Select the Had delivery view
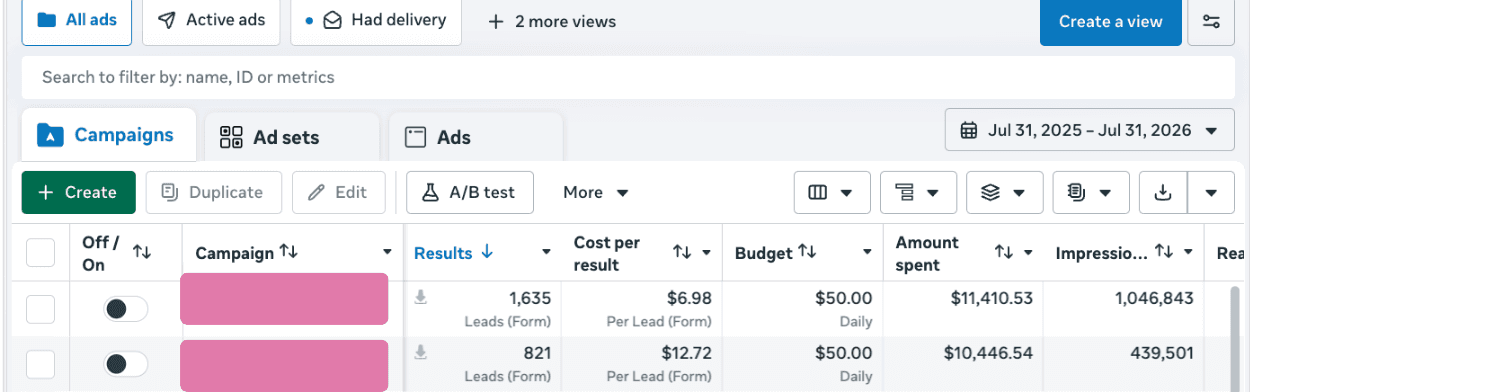This screenshot has width=1492, height=392. 376,21
